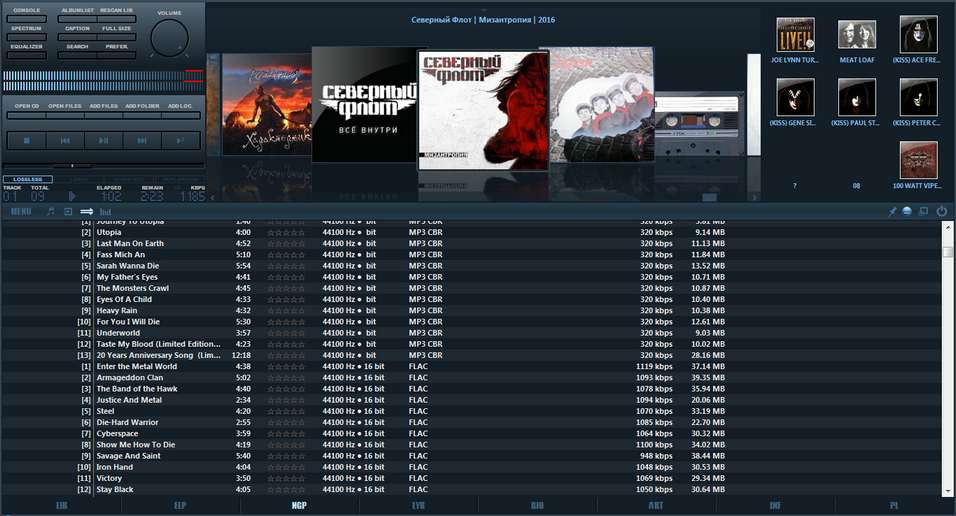Screen dimensions: 956x516
Task: Select the (KISS) Ace Frehley album thumbnail
Action: [918, 35]
